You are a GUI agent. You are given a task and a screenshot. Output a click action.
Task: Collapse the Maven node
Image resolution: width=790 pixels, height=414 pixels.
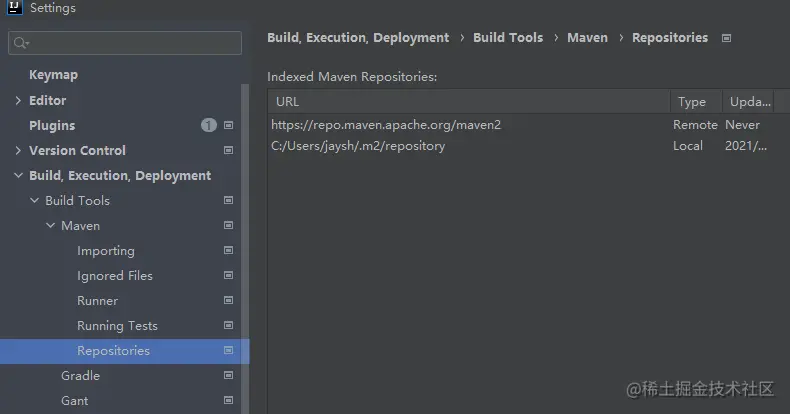pyautogui.click(x=50, y=225)
